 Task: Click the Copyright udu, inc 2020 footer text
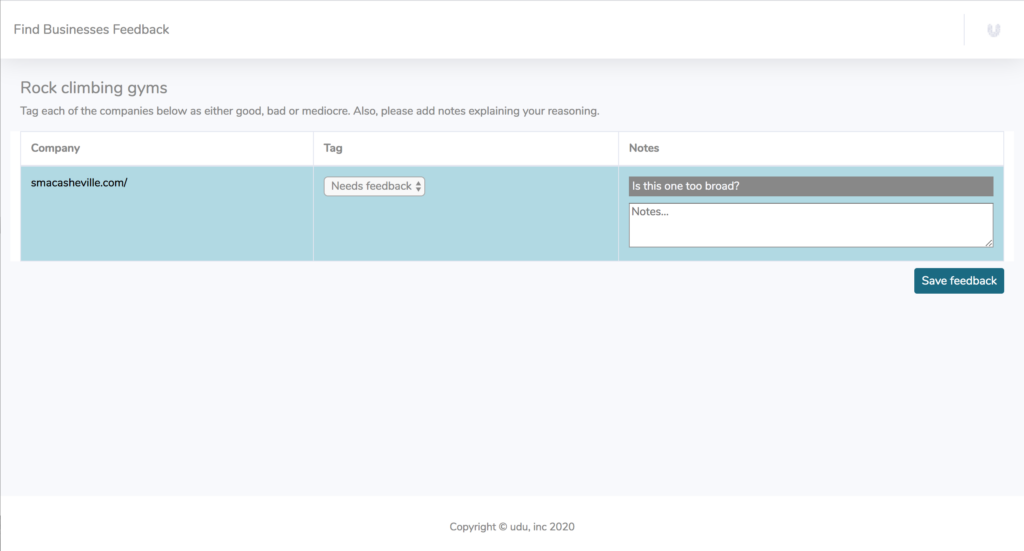[512, 527]
